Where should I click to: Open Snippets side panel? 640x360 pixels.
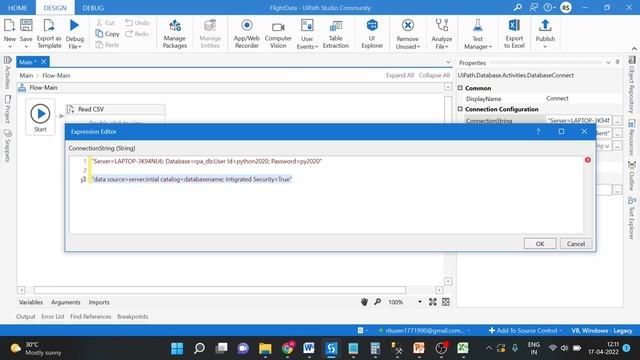(7, 146)
